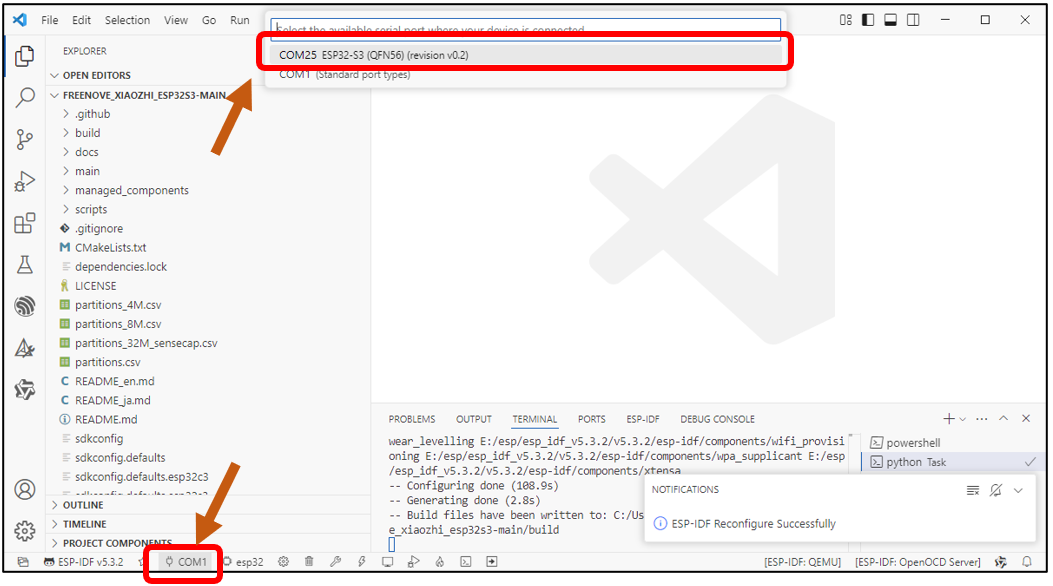This screenshot has height=586, width=1053.
Task: Click the execute custom task arrow icon
Action: click(492, 562)
